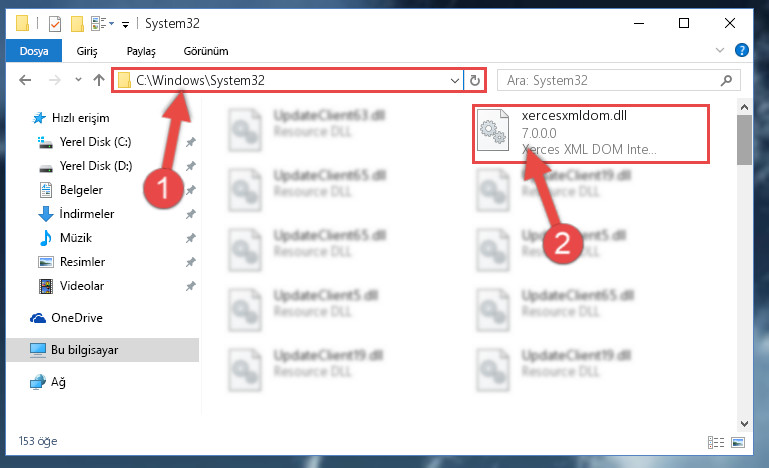The width and height of the screenshot is (769, 468).
Task: Click the Properties quick access icon
Action: [55, 24]
